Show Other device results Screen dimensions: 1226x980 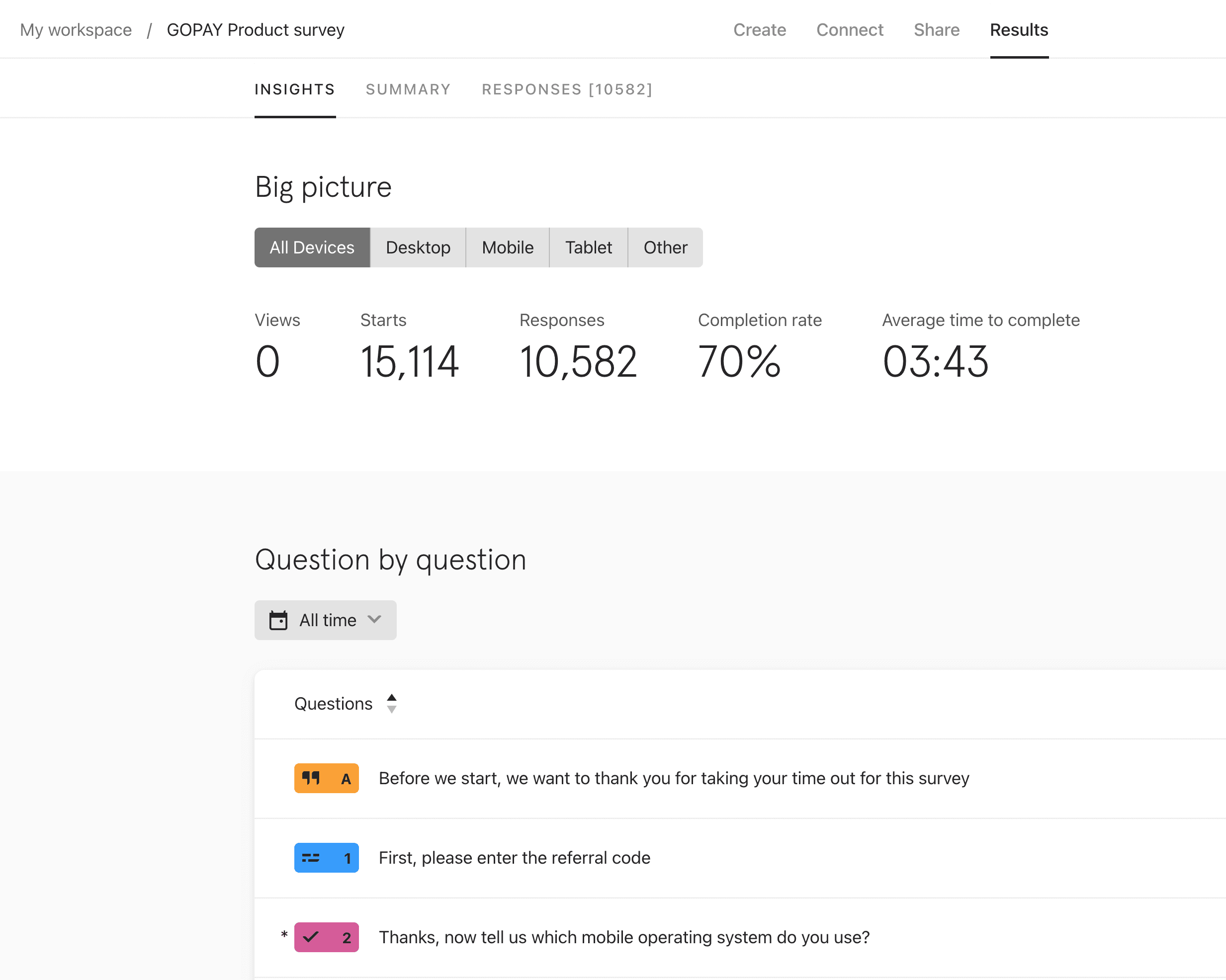tap(665, 247)
